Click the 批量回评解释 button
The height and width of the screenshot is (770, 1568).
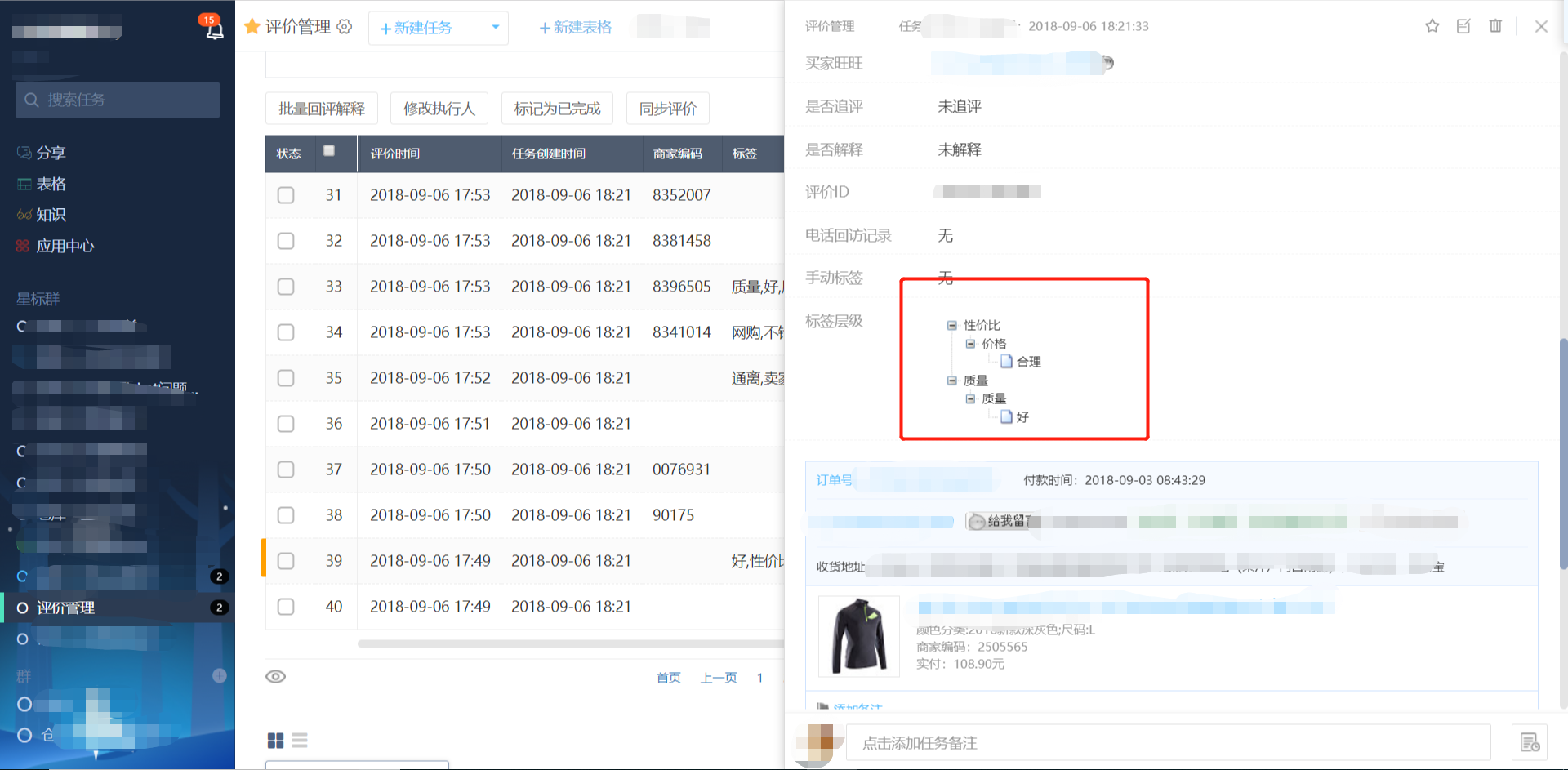point(322,109)
